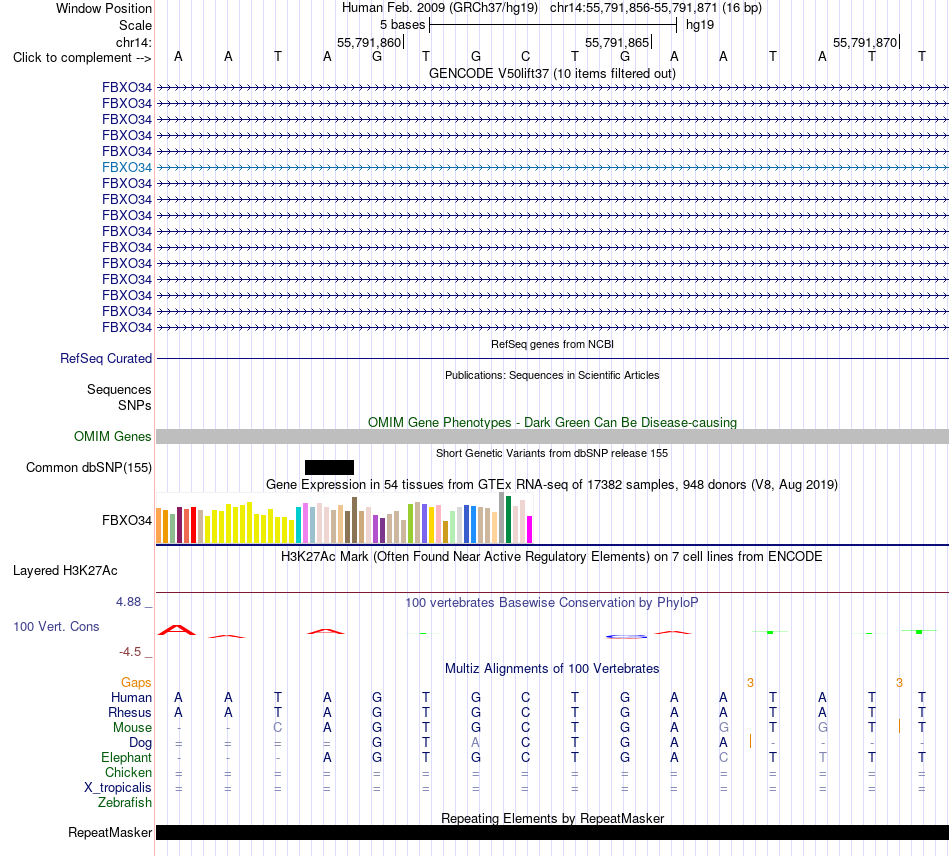Click the Gaps row label

[136, 683]
